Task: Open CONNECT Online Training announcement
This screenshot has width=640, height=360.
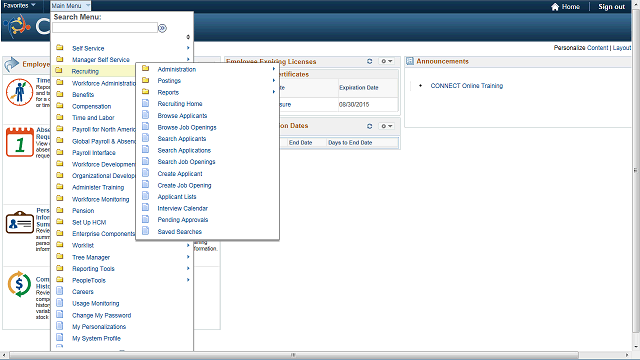Action: pyautogui.click(x=467, y=86)
